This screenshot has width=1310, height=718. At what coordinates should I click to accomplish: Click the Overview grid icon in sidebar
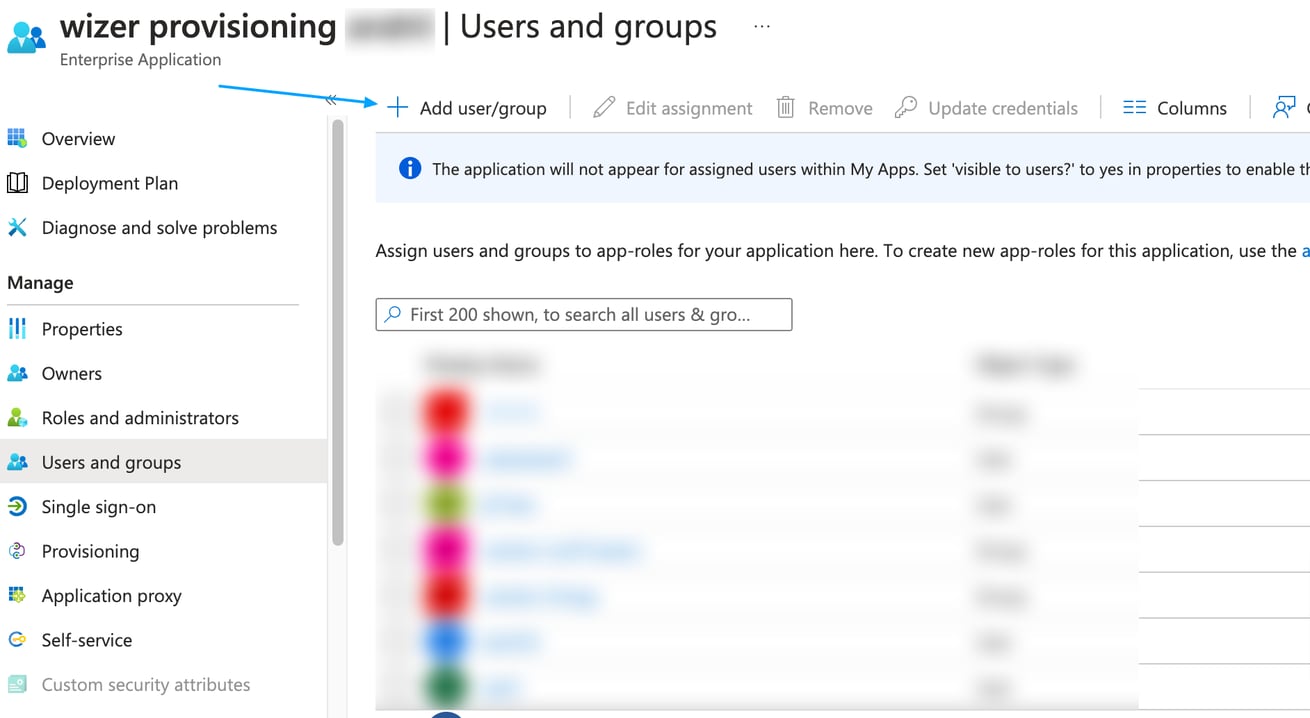coord(17,138)
